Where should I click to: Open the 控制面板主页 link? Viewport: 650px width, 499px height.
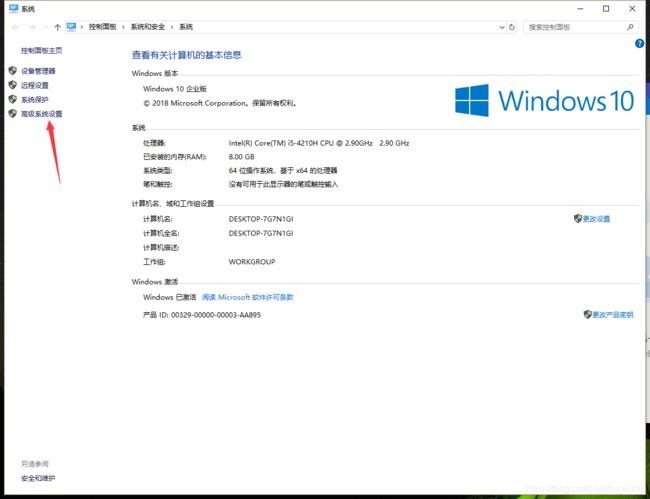[41, 51]
